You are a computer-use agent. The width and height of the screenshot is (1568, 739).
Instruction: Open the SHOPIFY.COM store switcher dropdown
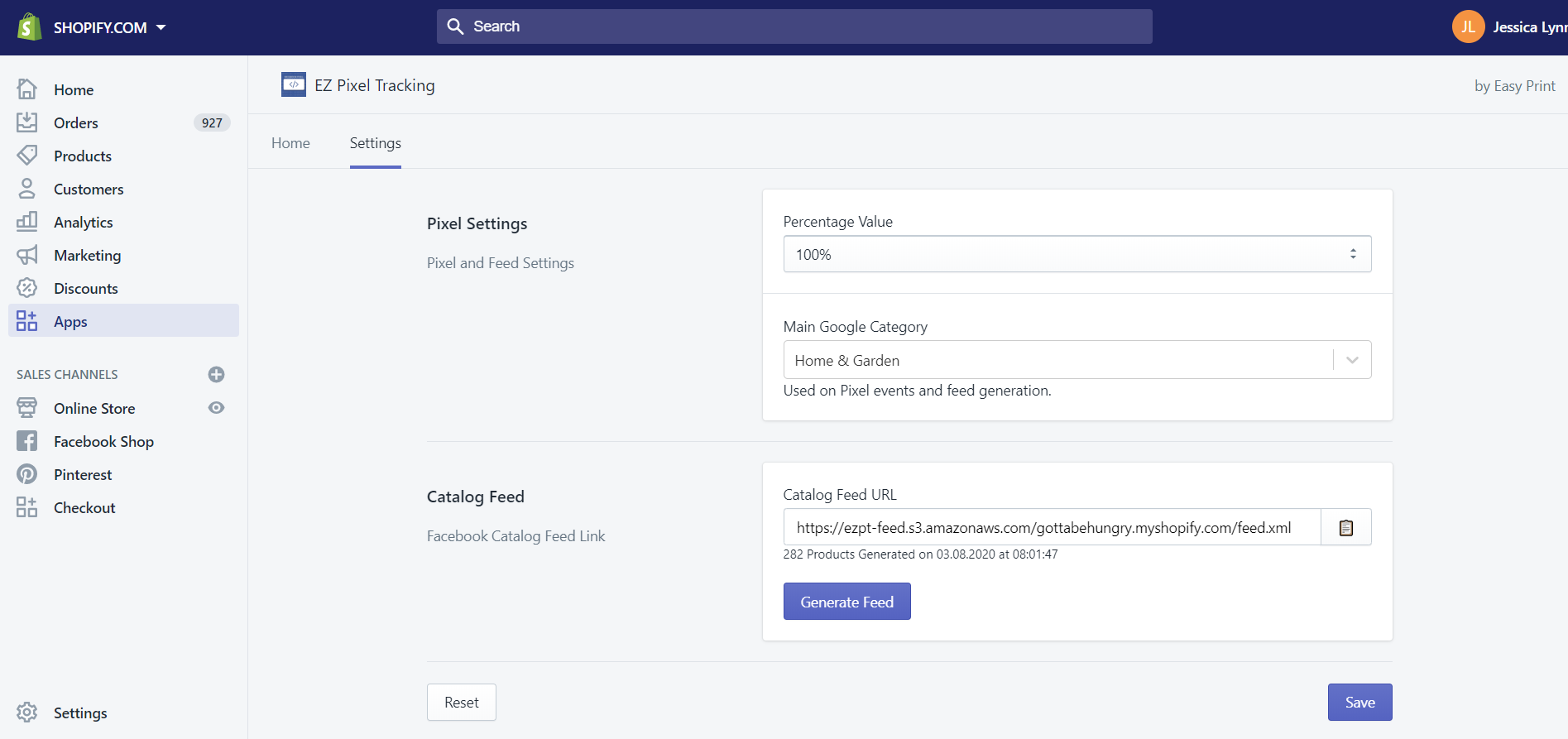(x=109, y=27)
